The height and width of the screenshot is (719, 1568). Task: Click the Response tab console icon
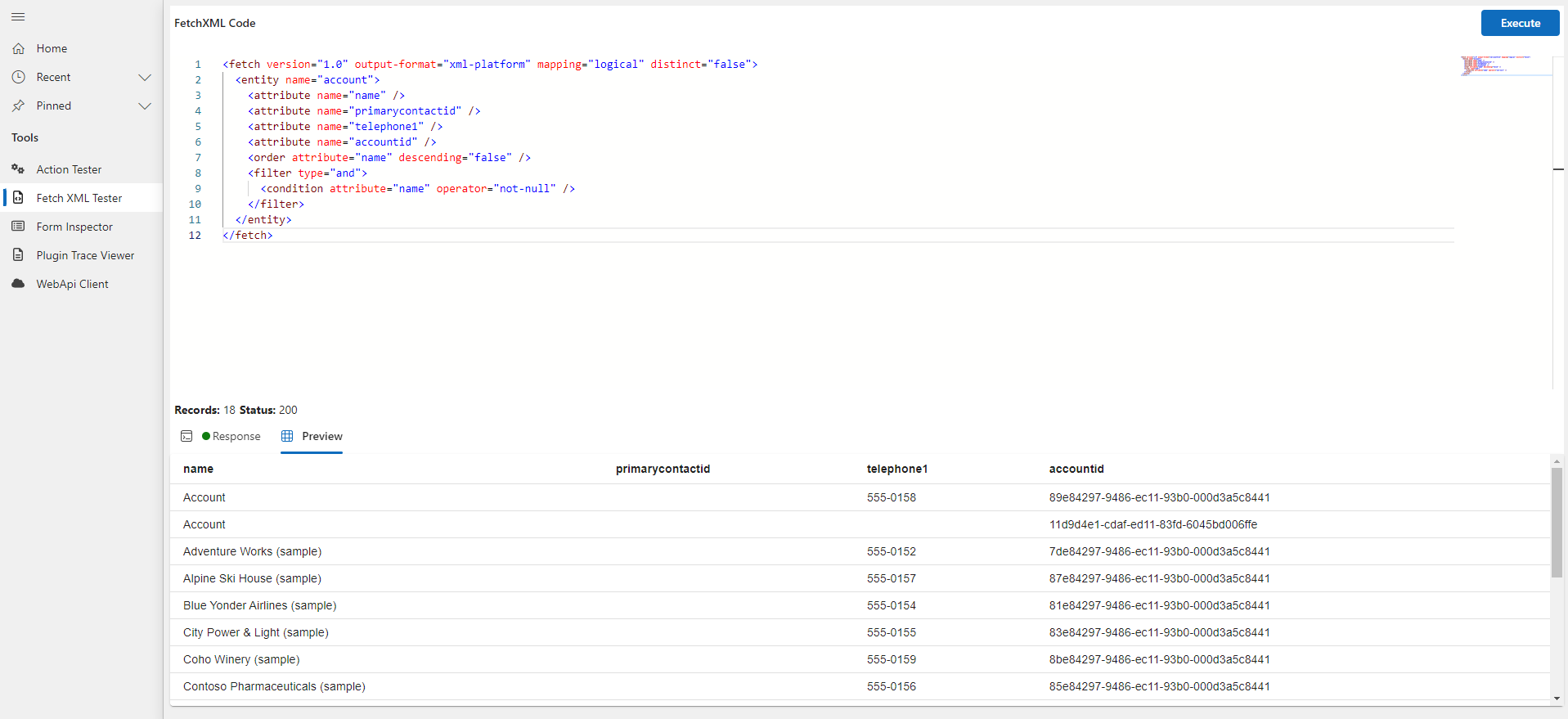(186, 436)
